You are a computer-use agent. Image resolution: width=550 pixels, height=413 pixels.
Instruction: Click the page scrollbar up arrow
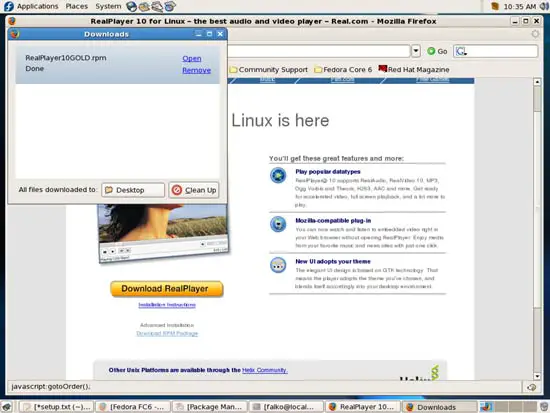click(537, 82)
